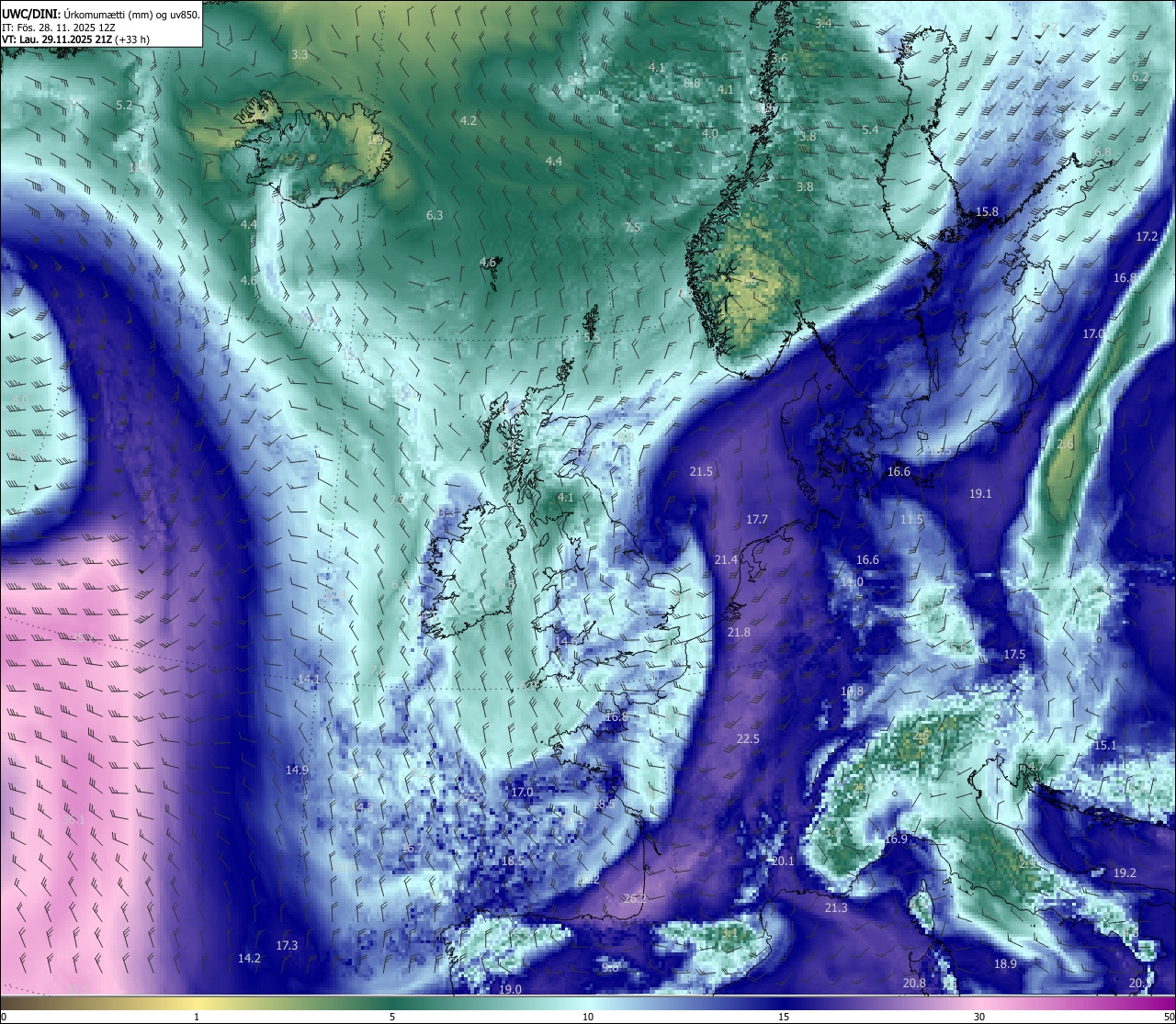The height and width of the screenshot is (1024, 1176).
Task: Click the map value 15.1
Action: pos(1104,746)
